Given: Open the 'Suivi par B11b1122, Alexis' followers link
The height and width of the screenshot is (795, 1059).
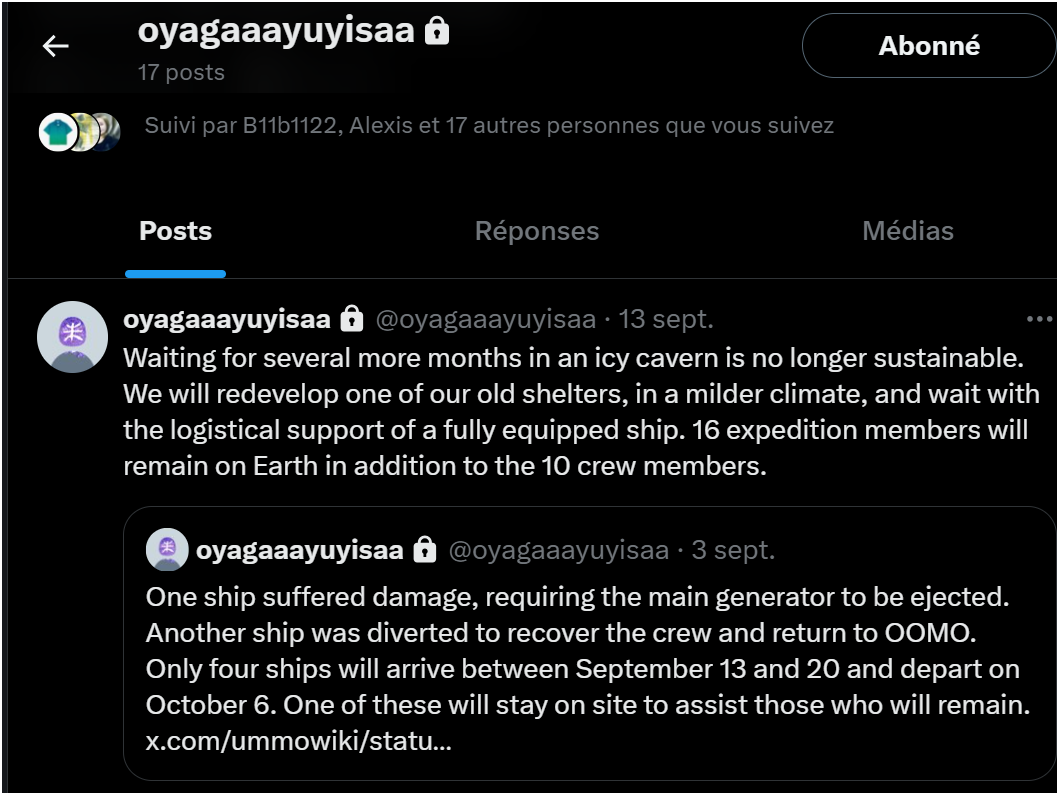Looking at the screenshot, I should (x=489, y=126).
